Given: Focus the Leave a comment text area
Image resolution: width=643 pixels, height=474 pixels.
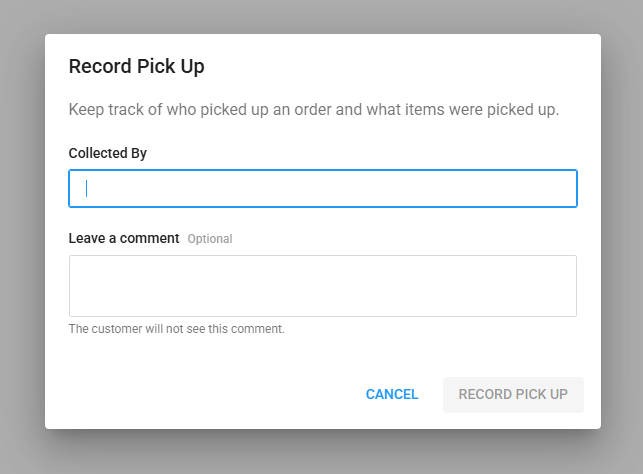Looking at the screenshot, I should (x=322, y=286).
